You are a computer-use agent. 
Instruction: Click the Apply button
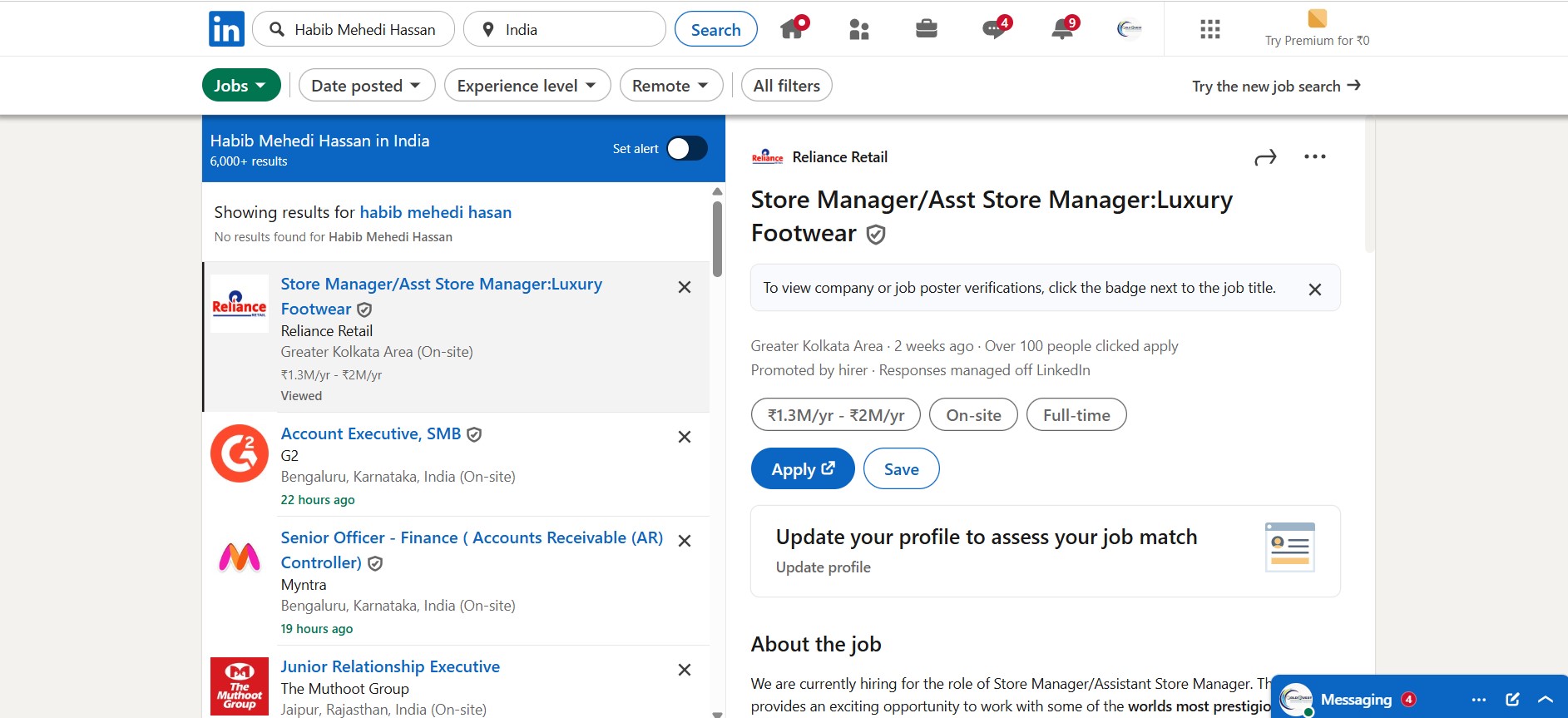click(802, 469)
